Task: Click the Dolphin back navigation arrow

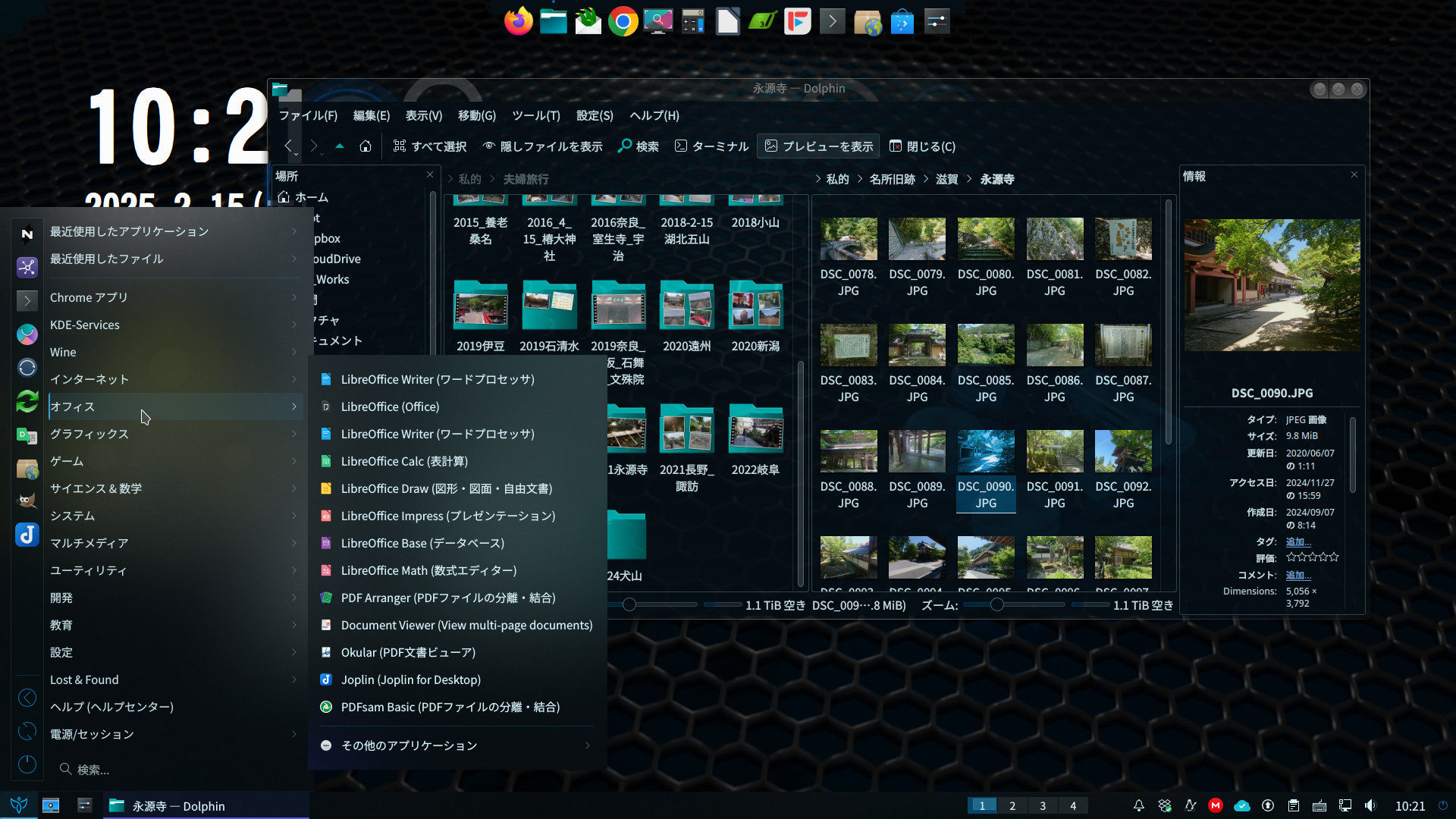Action: click(288, 146)
